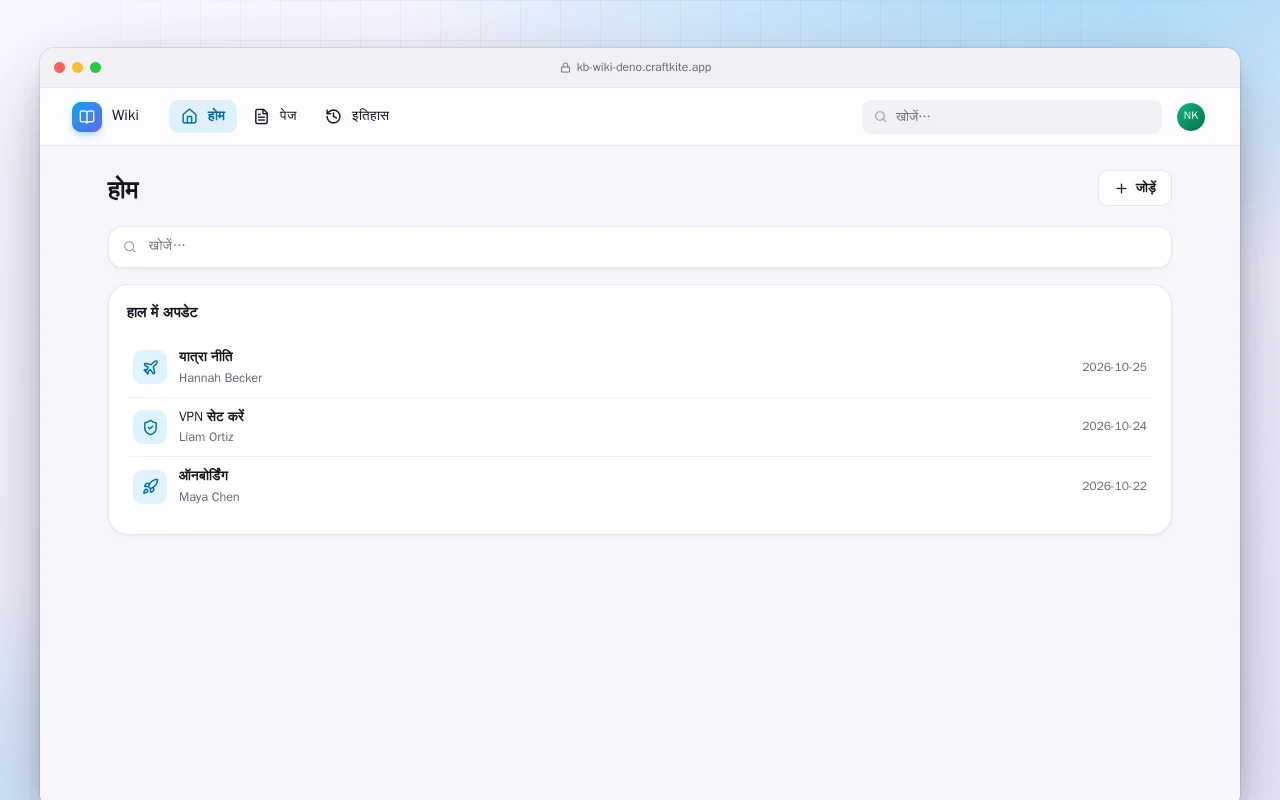This screenshot has height=800, width=1280.
Task: Click the होम page title heading
Action: pyautogui.click(x=123, y=189)
